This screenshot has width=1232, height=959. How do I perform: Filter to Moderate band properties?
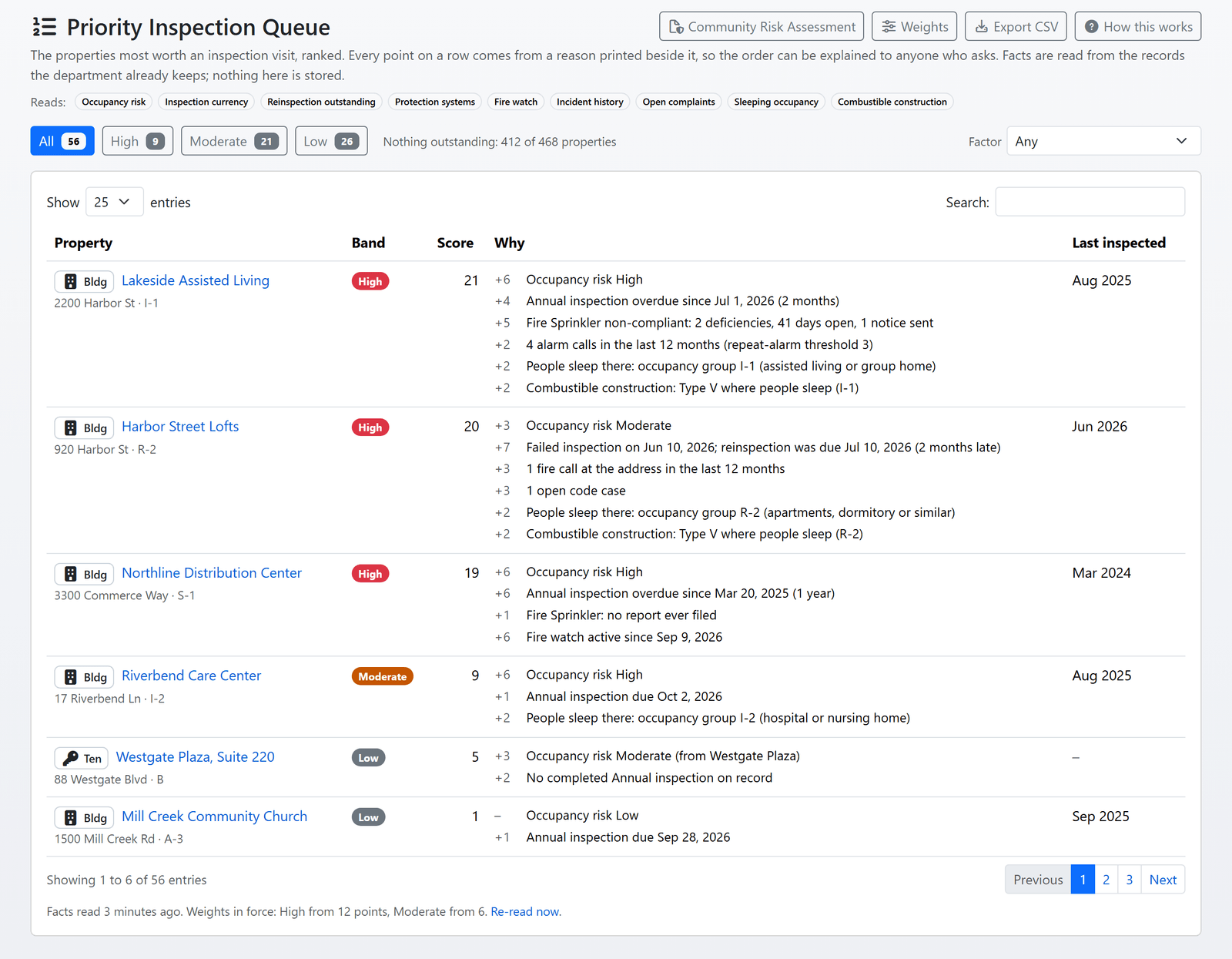click(234, 141)
